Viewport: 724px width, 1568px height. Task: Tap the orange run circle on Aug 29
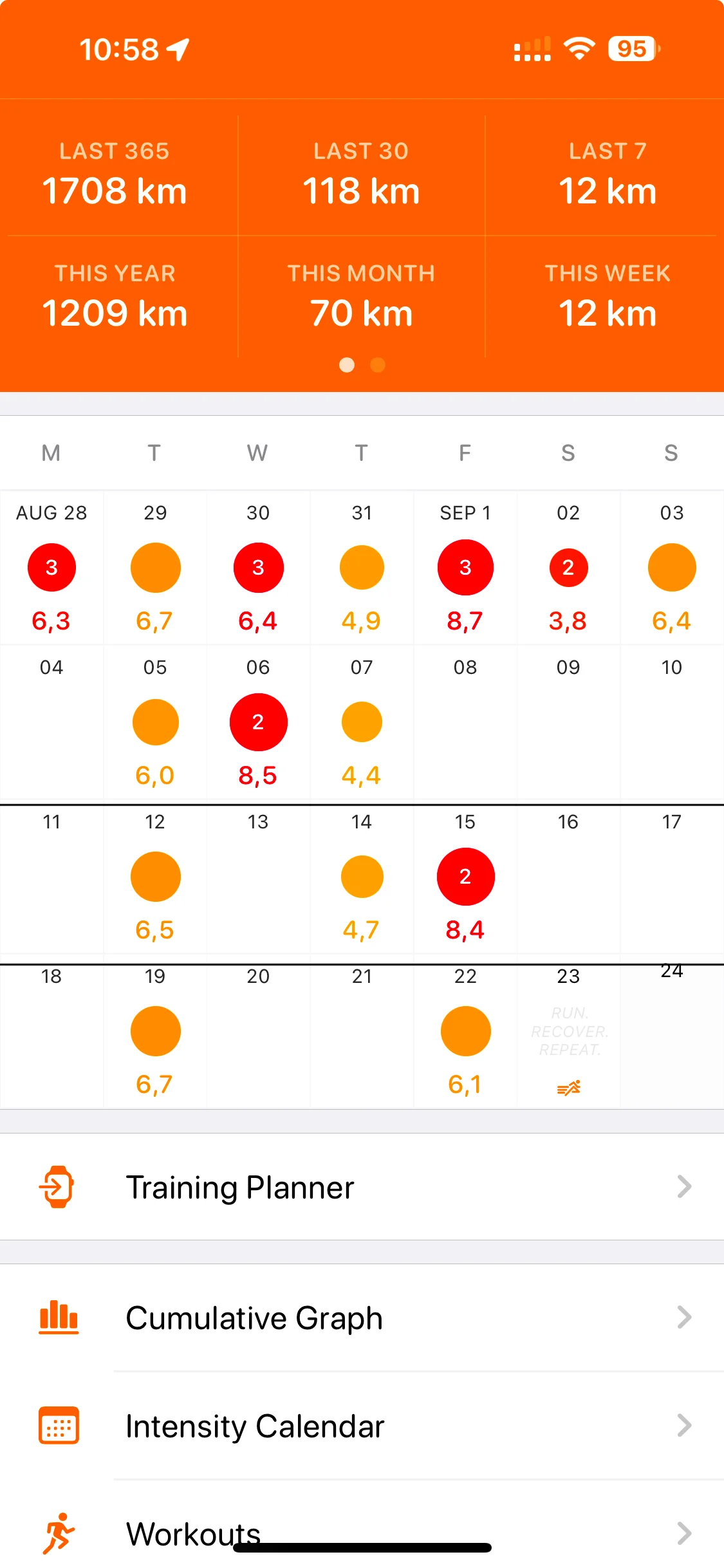(155, 567)
